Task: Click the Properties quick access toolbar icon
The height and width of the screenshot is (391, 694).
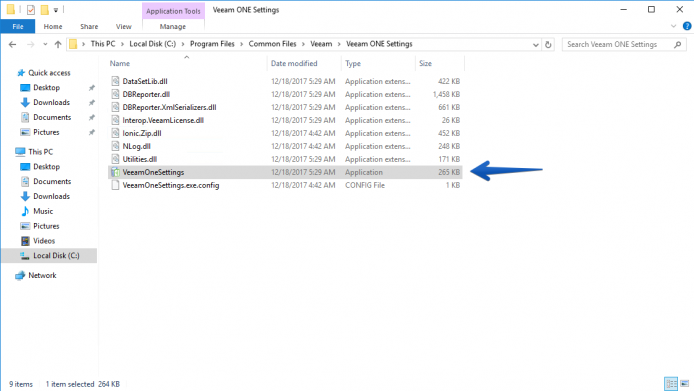Action: tap(31, 10)
